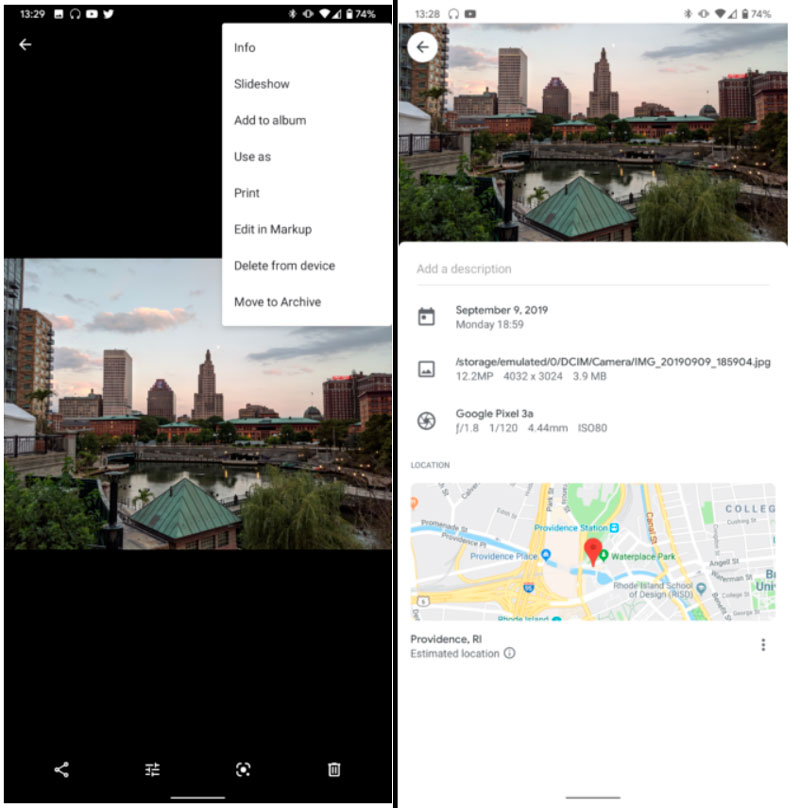Tap the 13:29 clock in status bar
The height and width of the screenshot is (808, 800).
click(32, 14)
